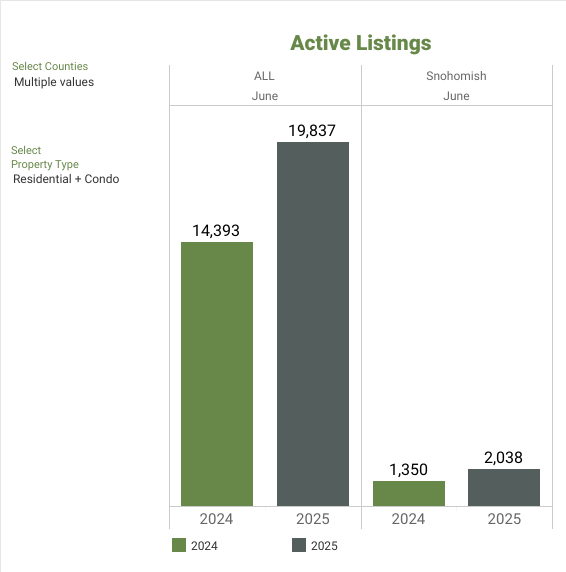Viewport: 566px width, 572px height.
Task: Click the 2,038 value label
Action: (x=503, y=457)
